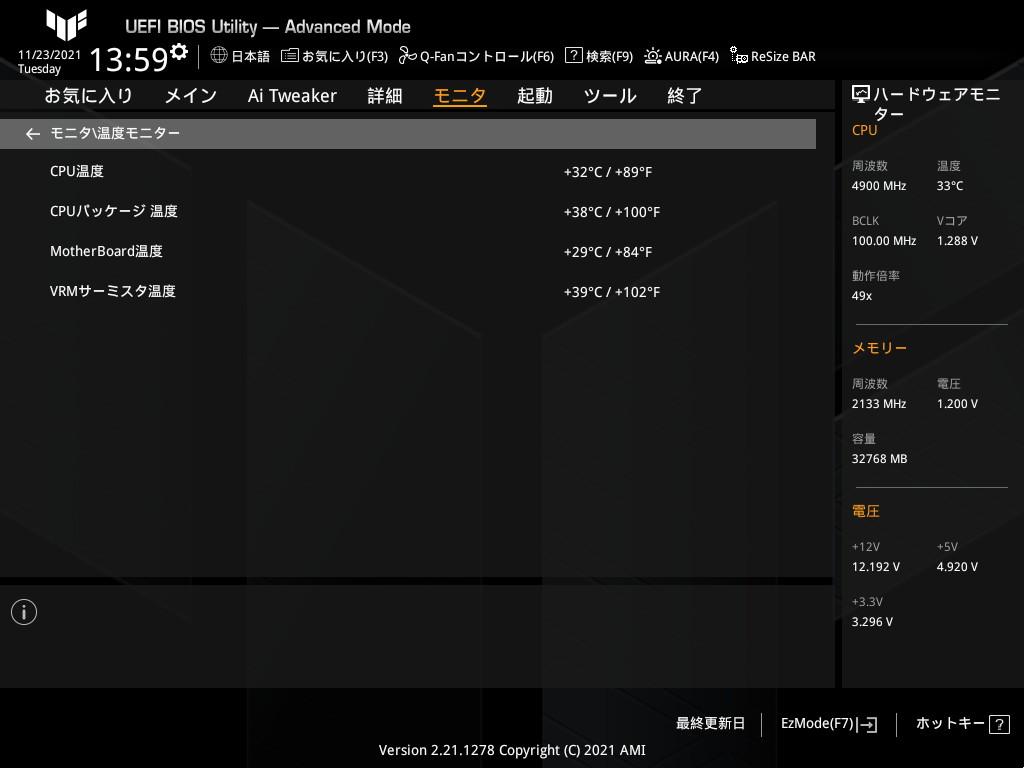Select the モニタ tab
Image resolution: width=1024 pixels, height=768 pixels.
460,96
